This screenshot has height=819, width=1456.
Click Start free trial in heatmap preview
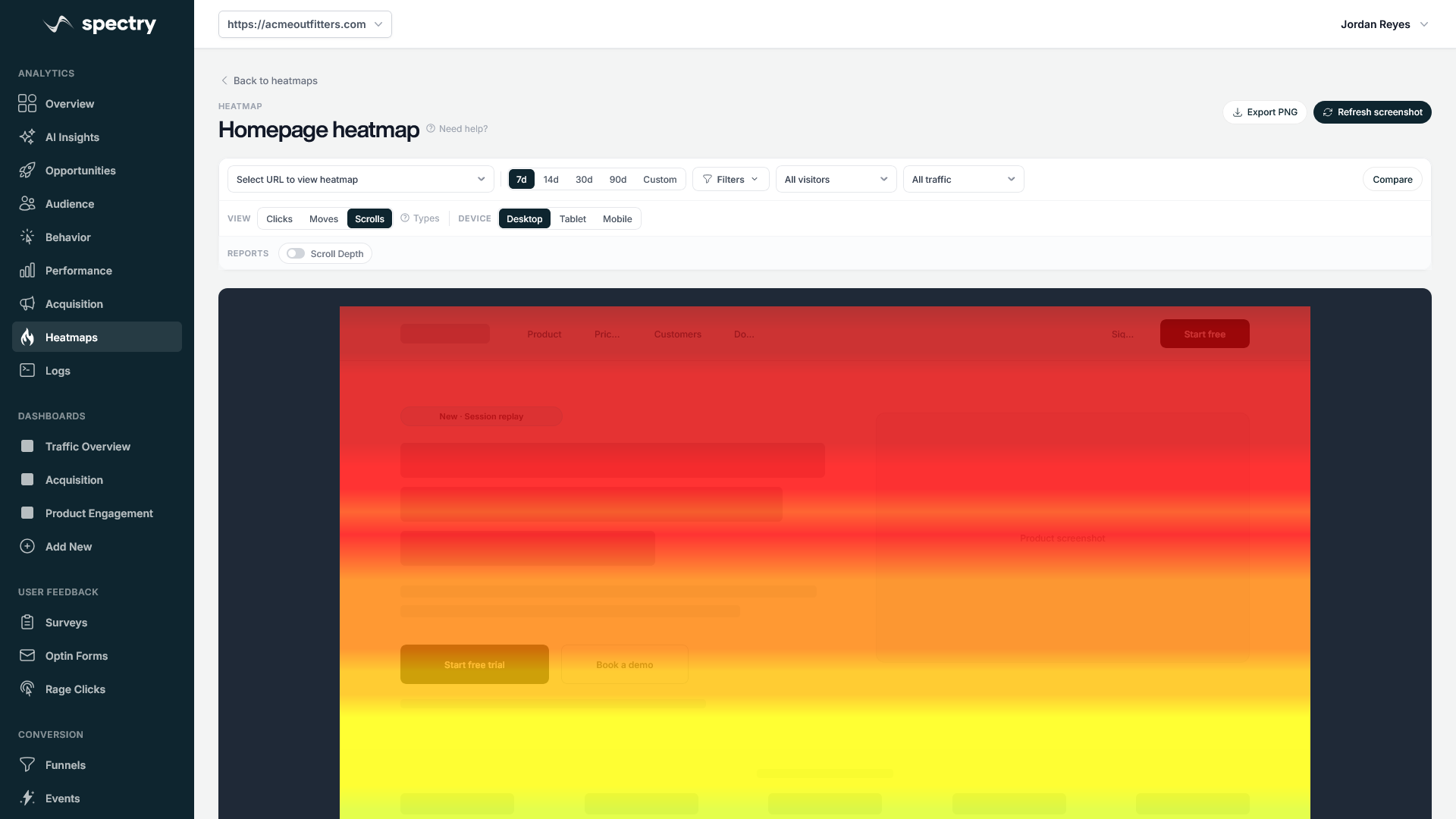click(x=475, y=664)
